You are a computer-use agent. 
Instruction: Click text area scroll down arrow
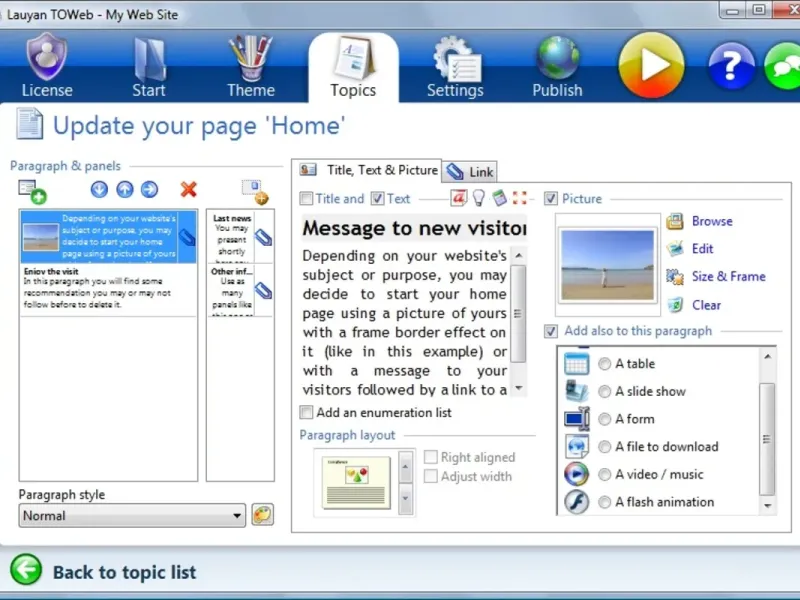click(519, 388)
